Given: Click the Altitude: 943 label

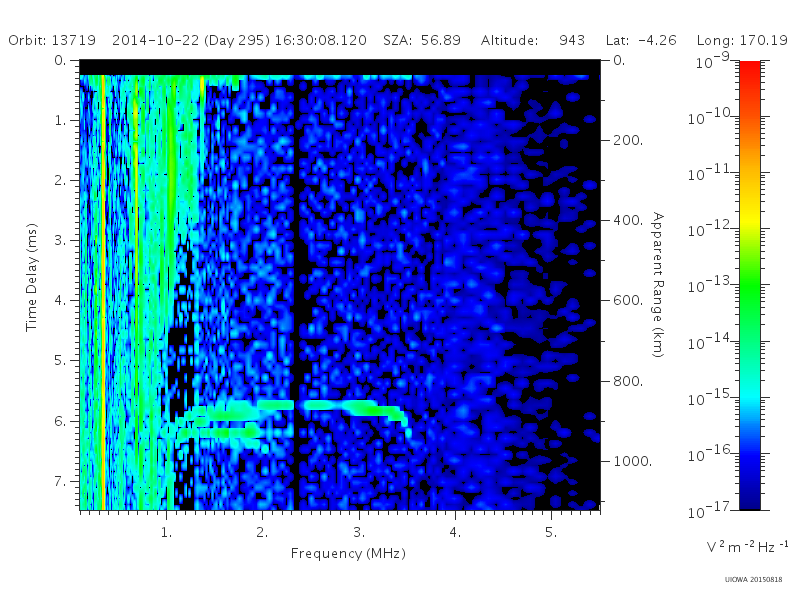Looking at the screenshot, I should (533, 40).
